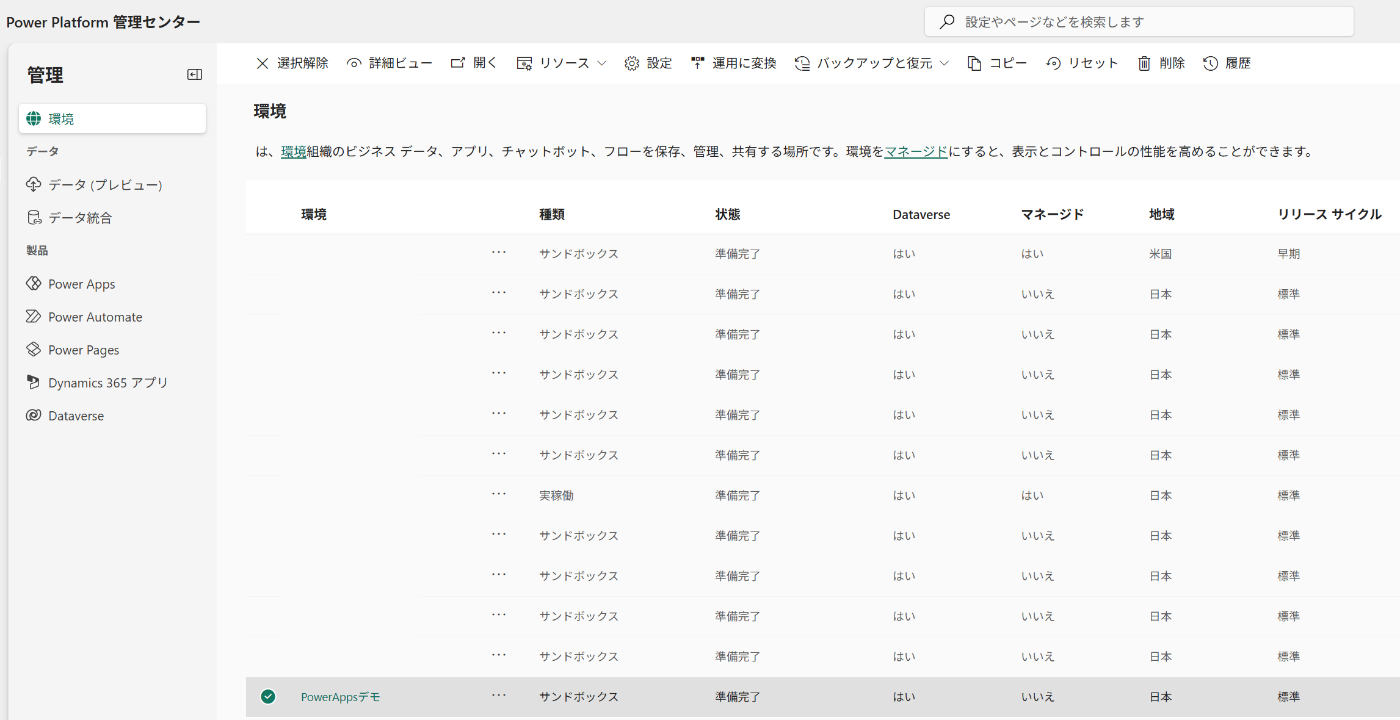Click the 削除 trash command
This screenshot has height=720, width=1400.
click(x=1161, y=63)
